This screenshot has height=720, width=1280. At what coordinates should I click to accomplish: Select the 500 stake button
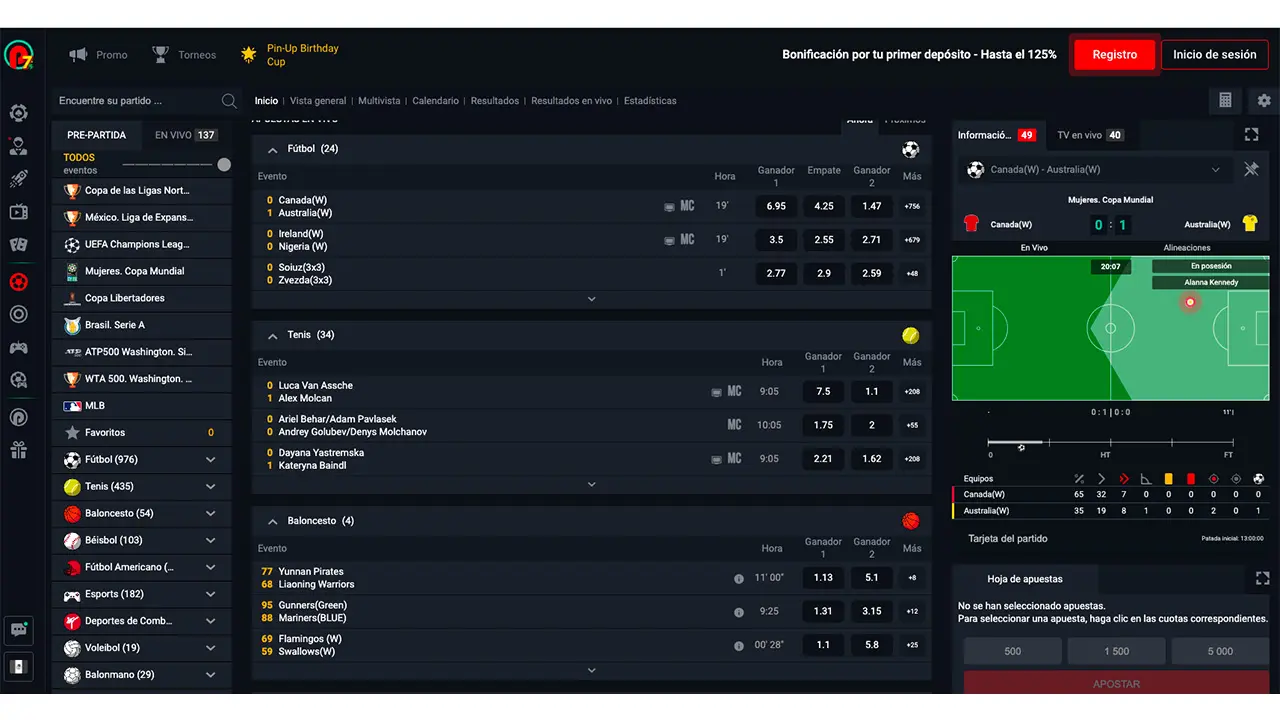tap(1013, 651)
